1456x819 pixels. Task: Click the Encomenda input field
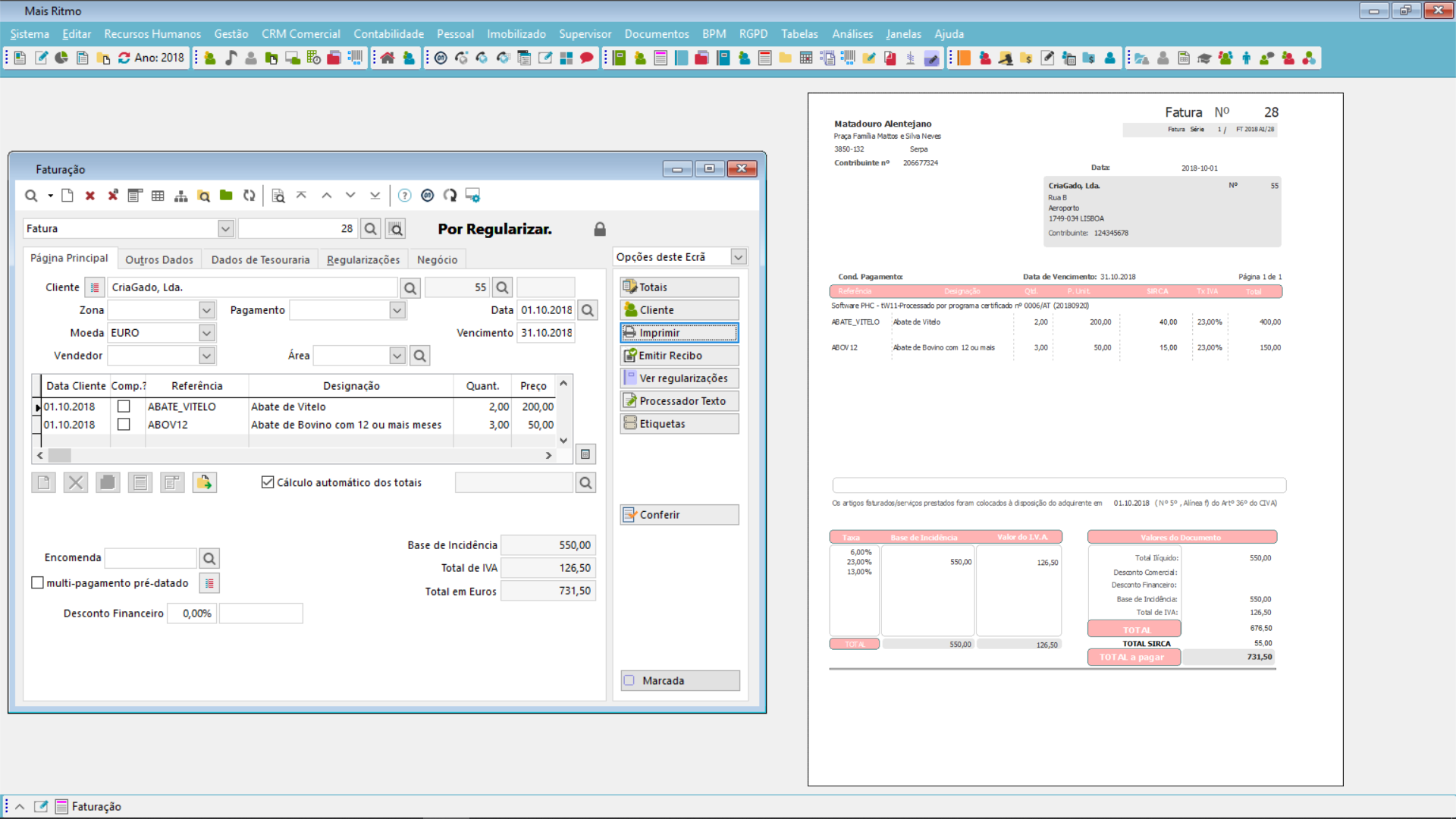[151, 558]
